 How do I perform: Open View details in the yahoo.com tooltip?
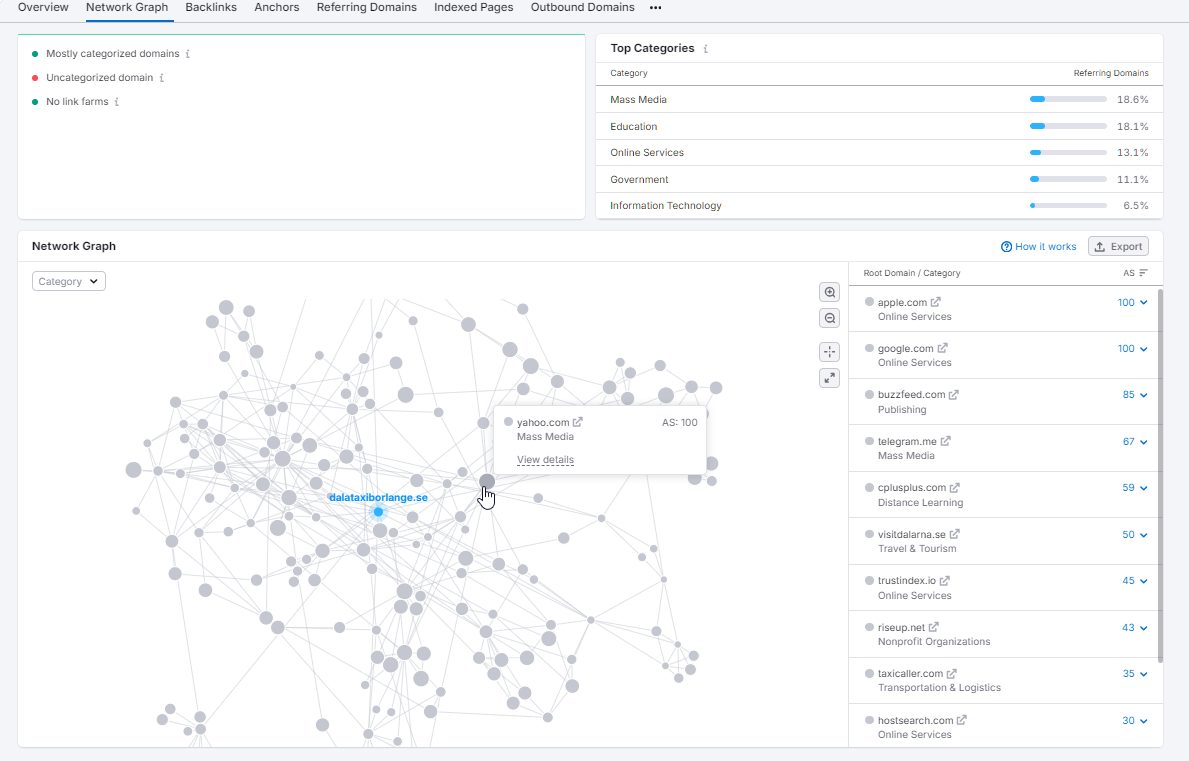click(545, 459)
